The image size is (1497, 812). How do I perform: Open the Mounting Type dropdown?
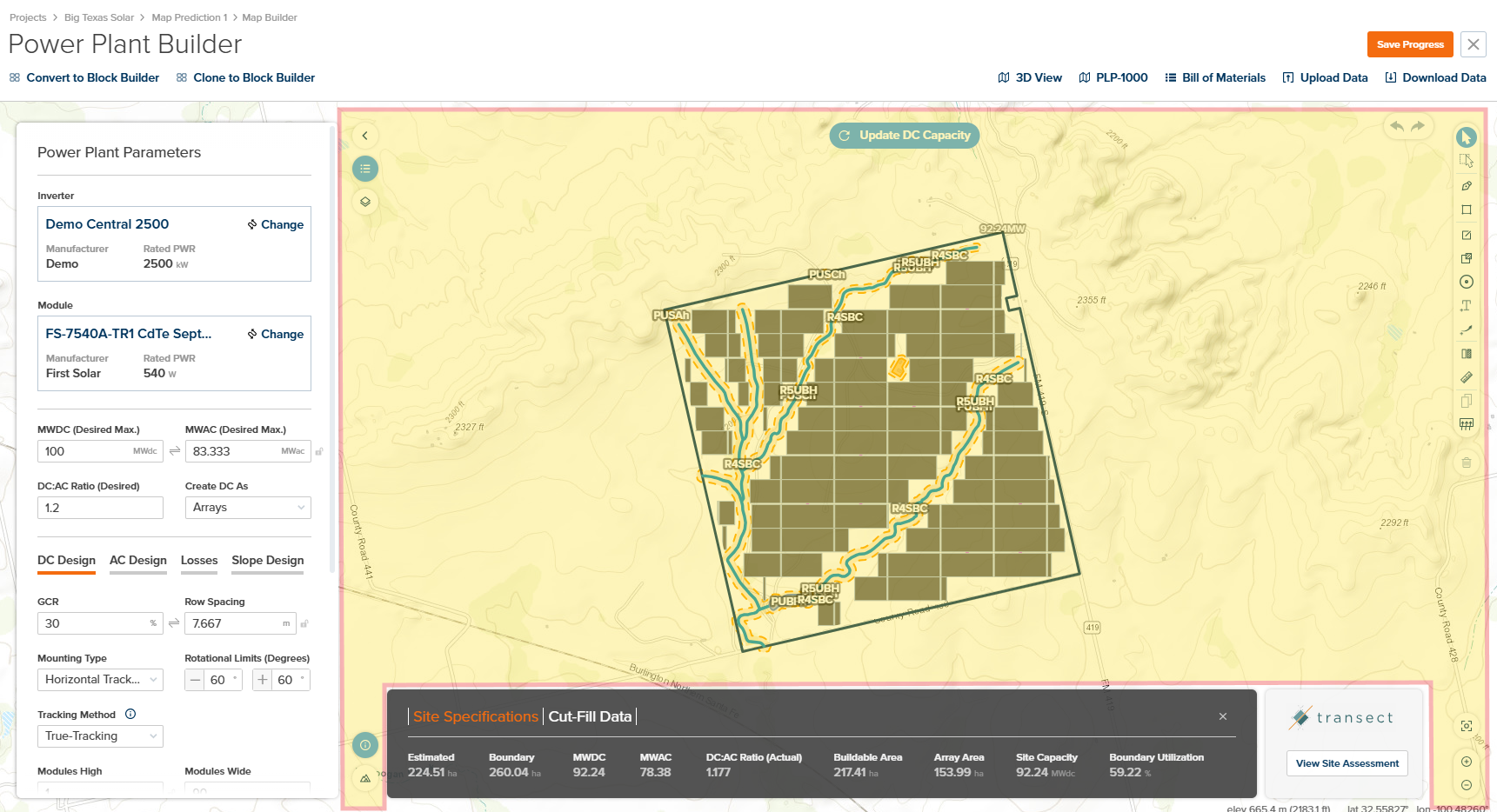[x=100, y=679]
